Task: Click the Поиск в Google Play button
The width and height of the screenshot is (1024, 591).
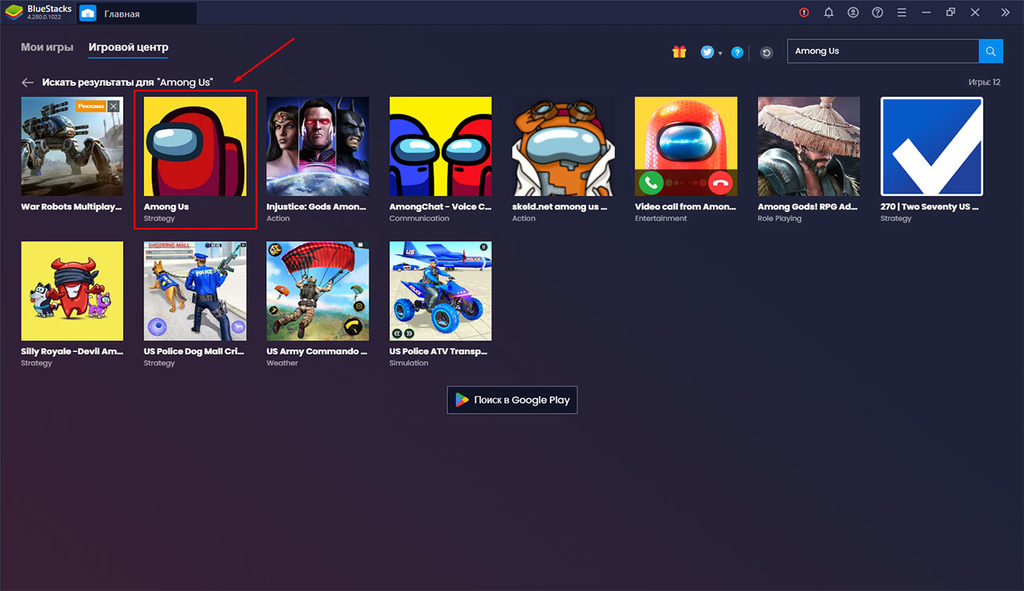Action: pos(512,400)
